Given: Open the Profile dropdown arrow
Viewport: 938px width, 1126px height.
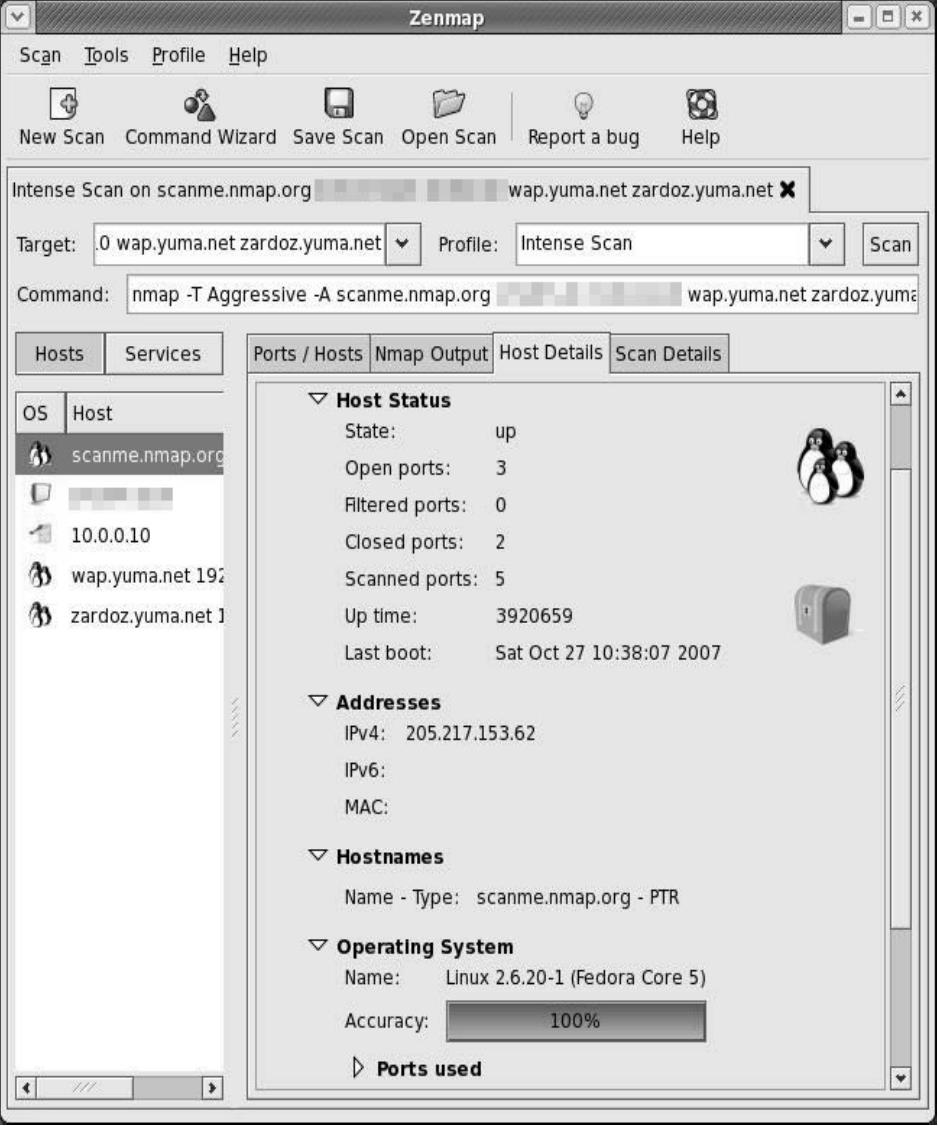Looking at the screenshot, I should click(826, 244).
